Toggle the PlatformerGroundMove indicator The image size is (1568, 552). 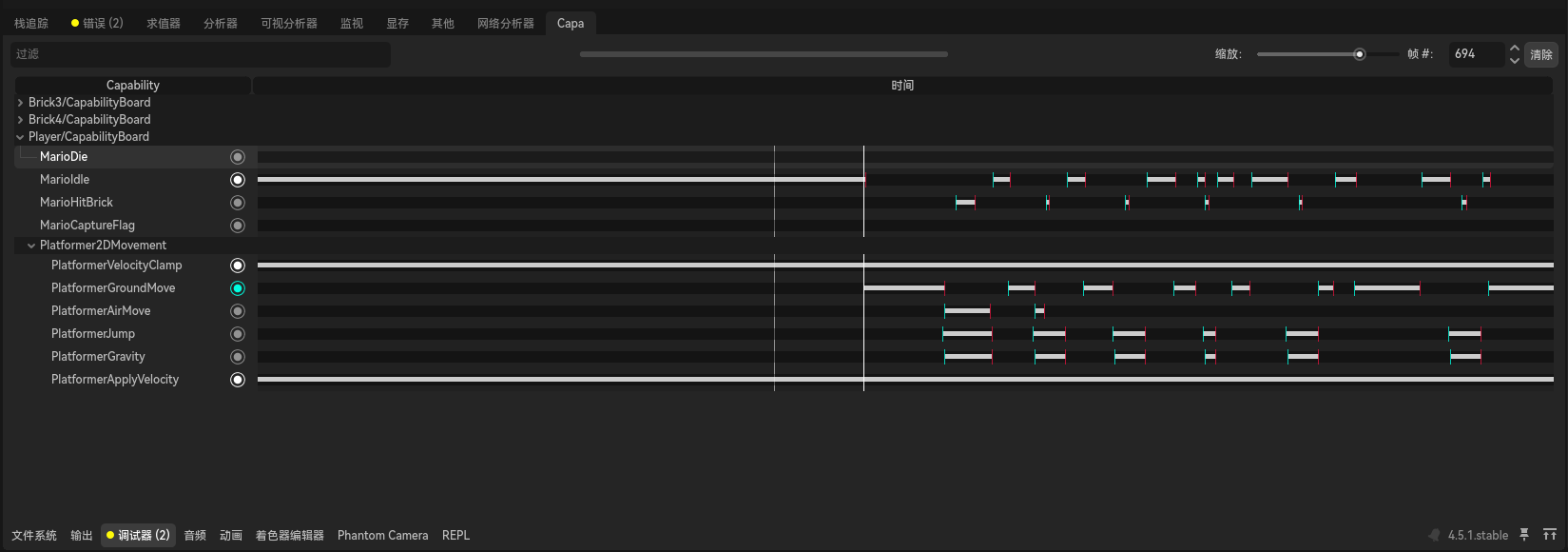coord(238,288)
